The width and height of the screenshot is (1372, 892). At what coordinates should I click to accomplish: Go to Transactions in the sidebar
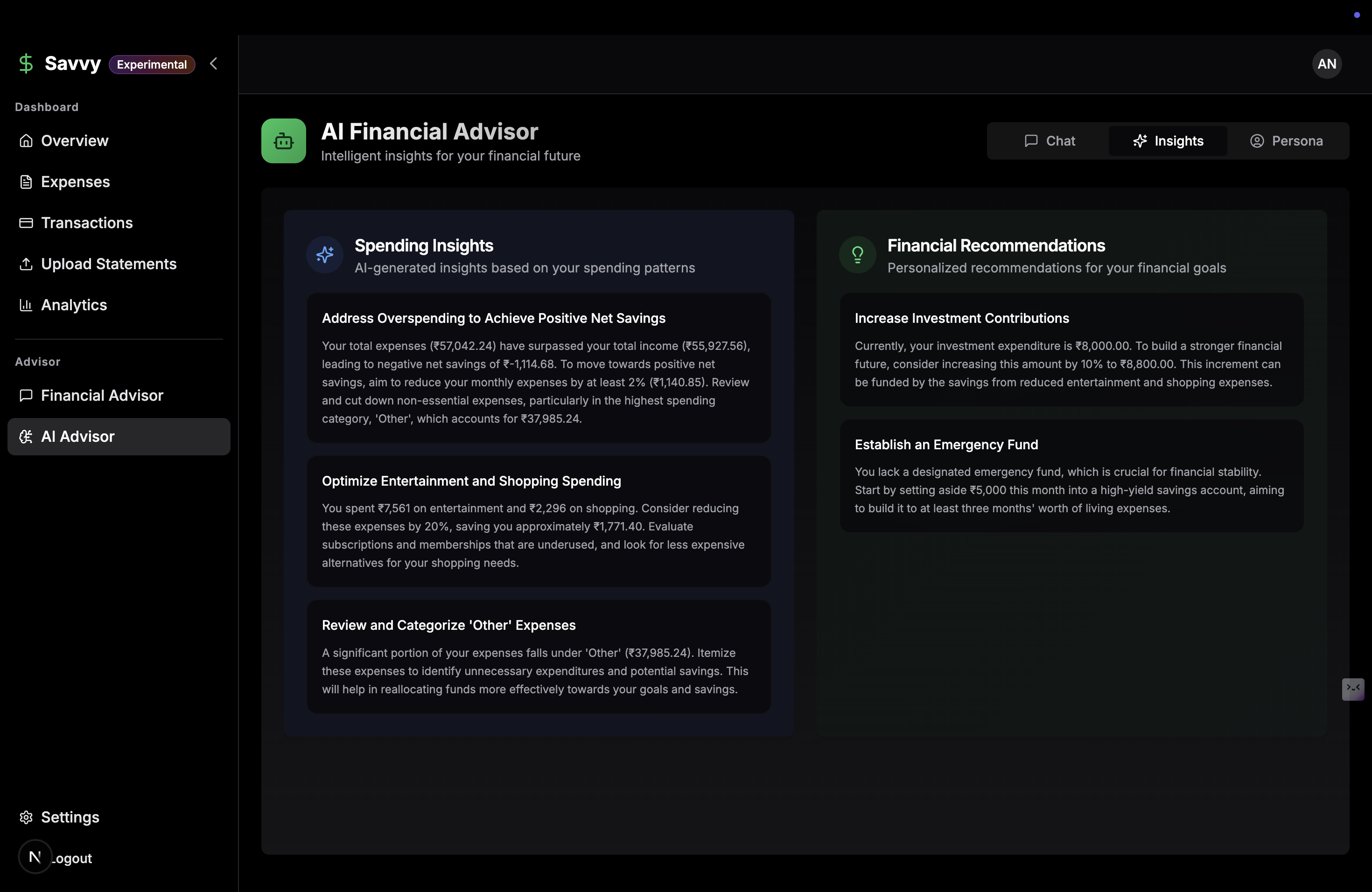coord(86,223)
